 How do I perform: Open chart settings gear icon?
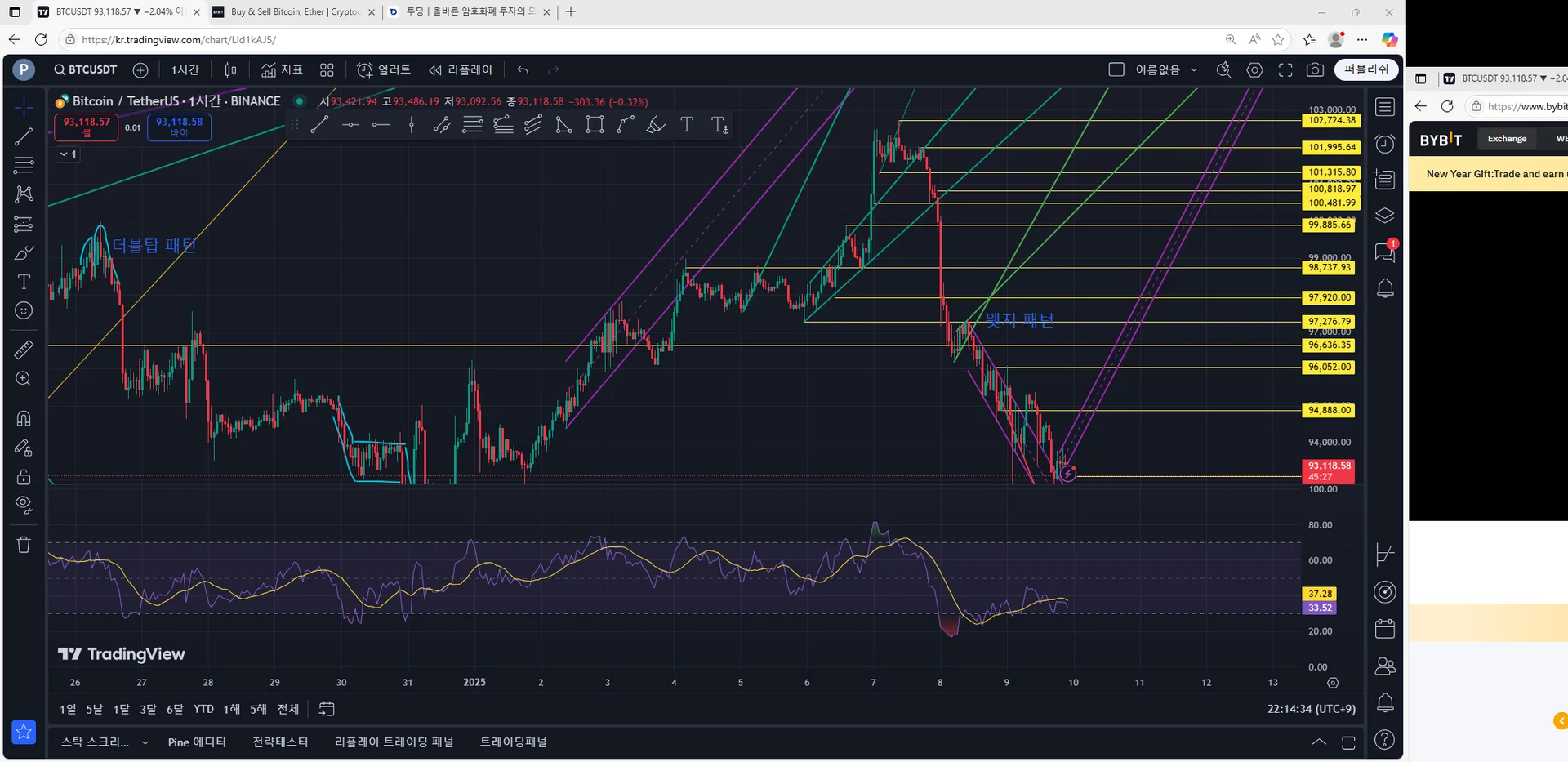tap(1254, 70)
